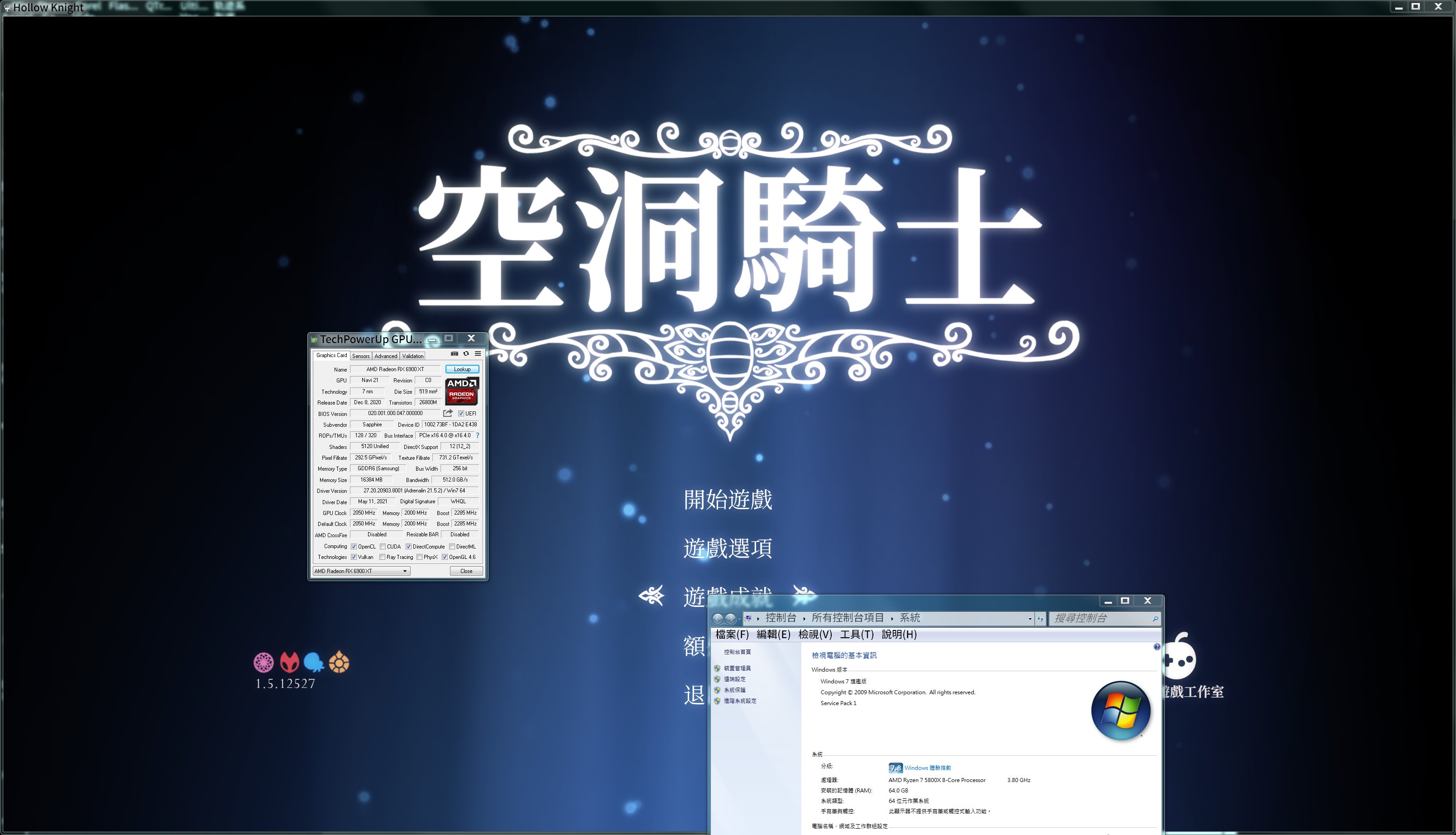This screenshot has height=835, width=1456.
Task: Open the AMD Radeon RX 6900 XT dropdown
Action: (361, 571)
